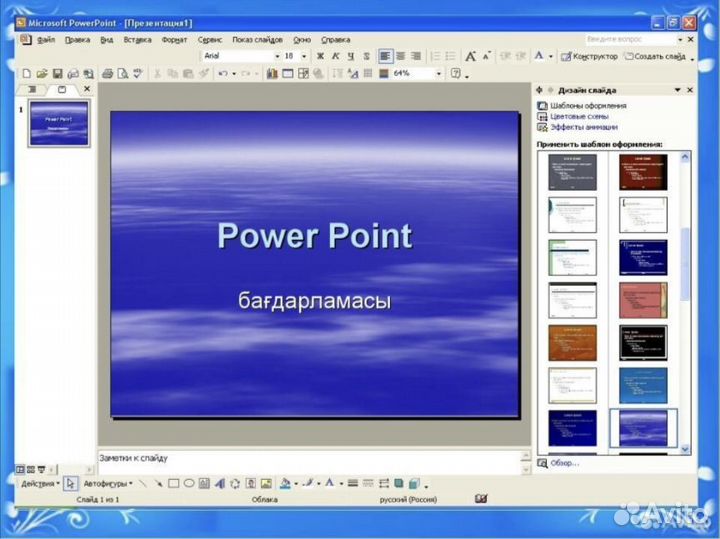This screenshot has width=720, height=539.
Task: Open the task pane title dropdown arrow
Action: tap(677, 90)
